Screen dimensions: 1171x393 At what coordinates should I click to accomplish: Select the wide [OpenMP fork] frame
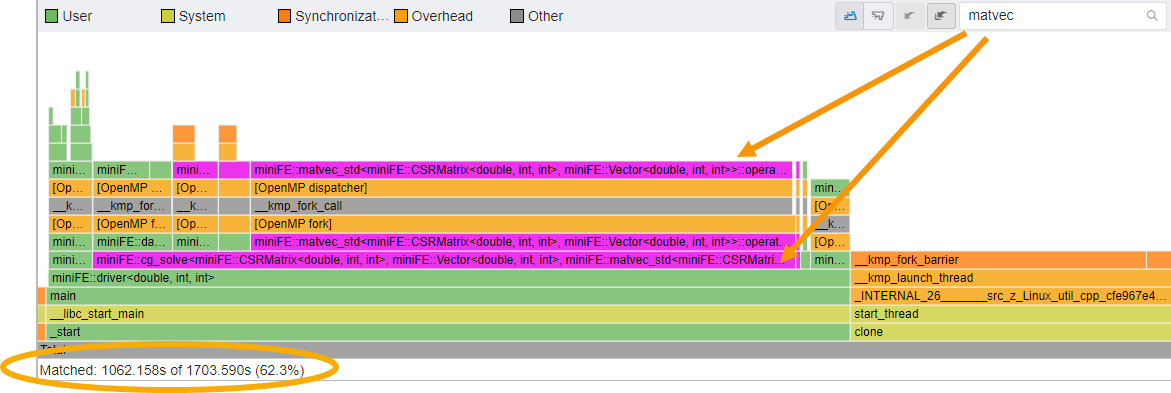[x=523, y=224]
